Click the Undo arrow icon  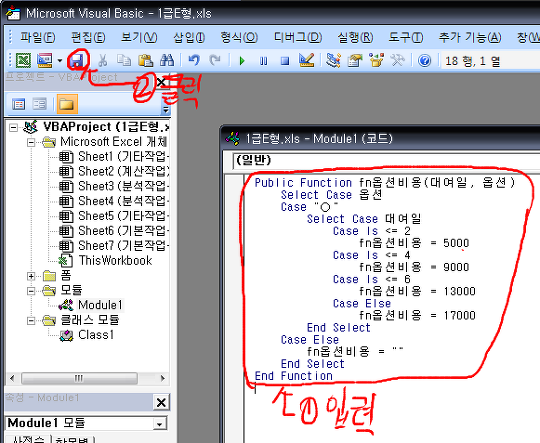coord(194,61)
